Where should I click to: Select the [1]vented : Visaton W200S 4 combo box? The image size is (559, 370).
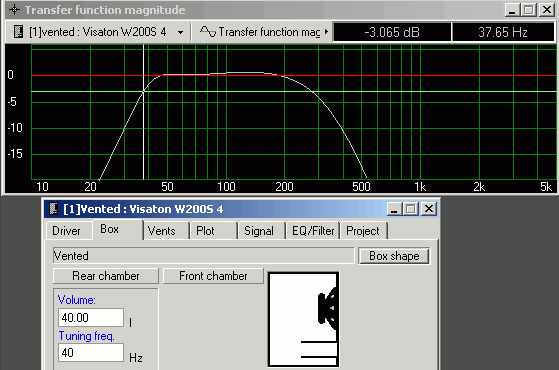tap(99, 32)
